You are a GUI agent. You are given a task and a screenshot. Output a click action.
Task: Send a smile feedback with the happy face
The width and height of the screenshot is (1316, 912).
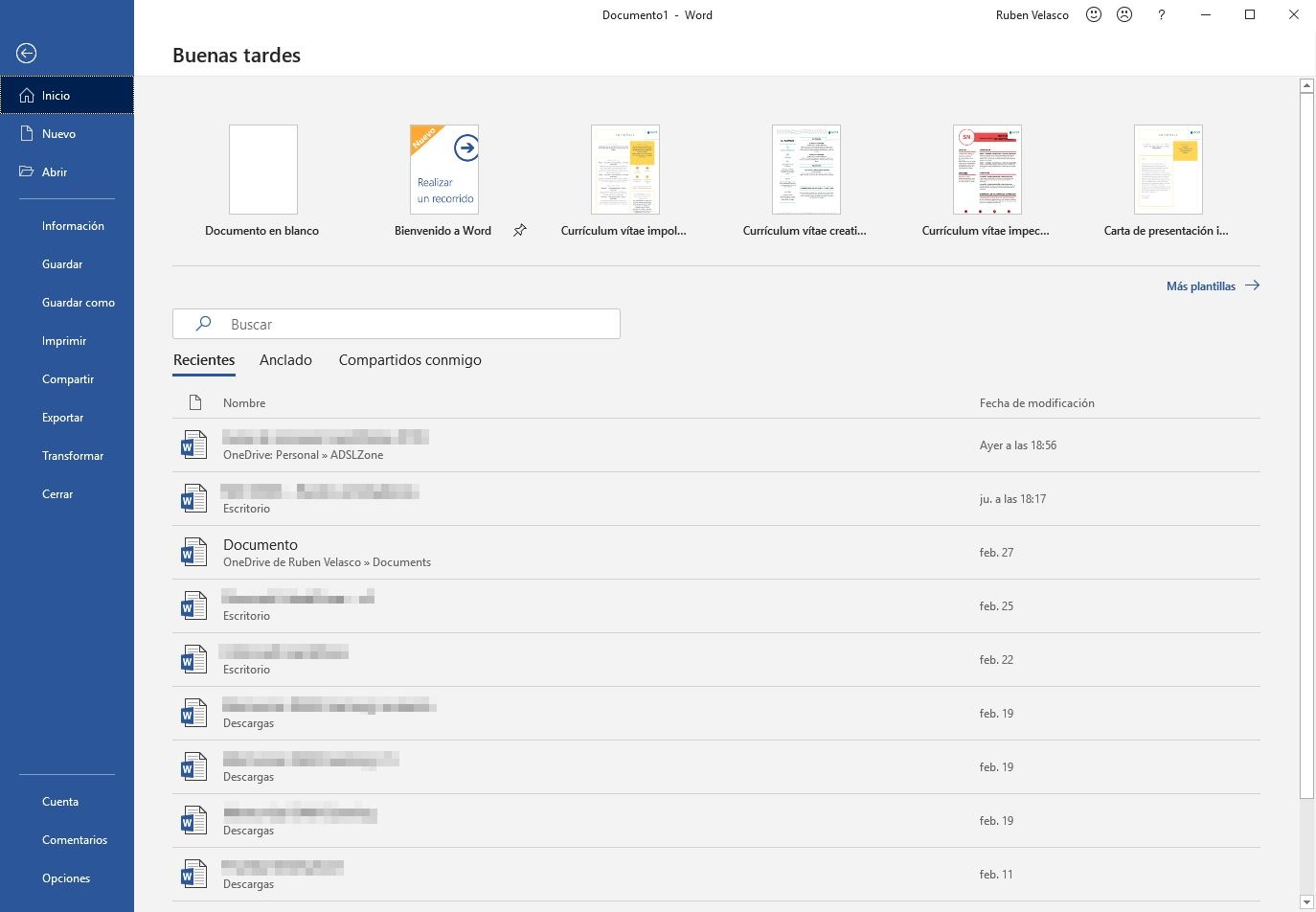coord(1094,15)
